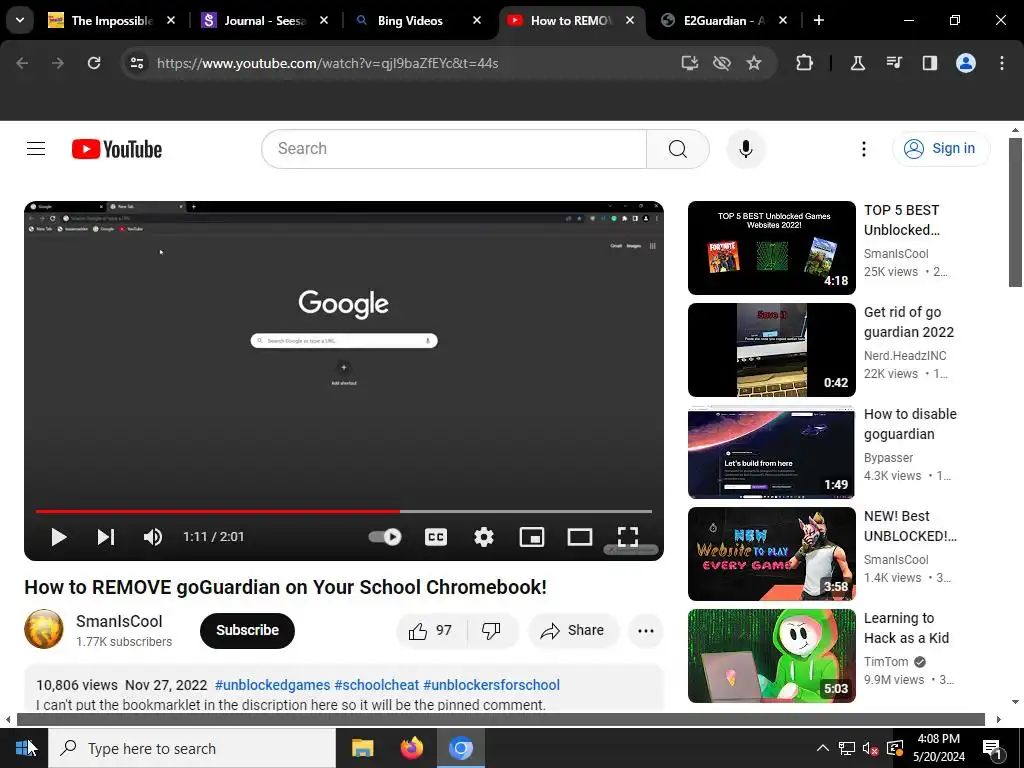Switch to The Impossible tab
Viewport: 1024px width, 768px height.
112,20
